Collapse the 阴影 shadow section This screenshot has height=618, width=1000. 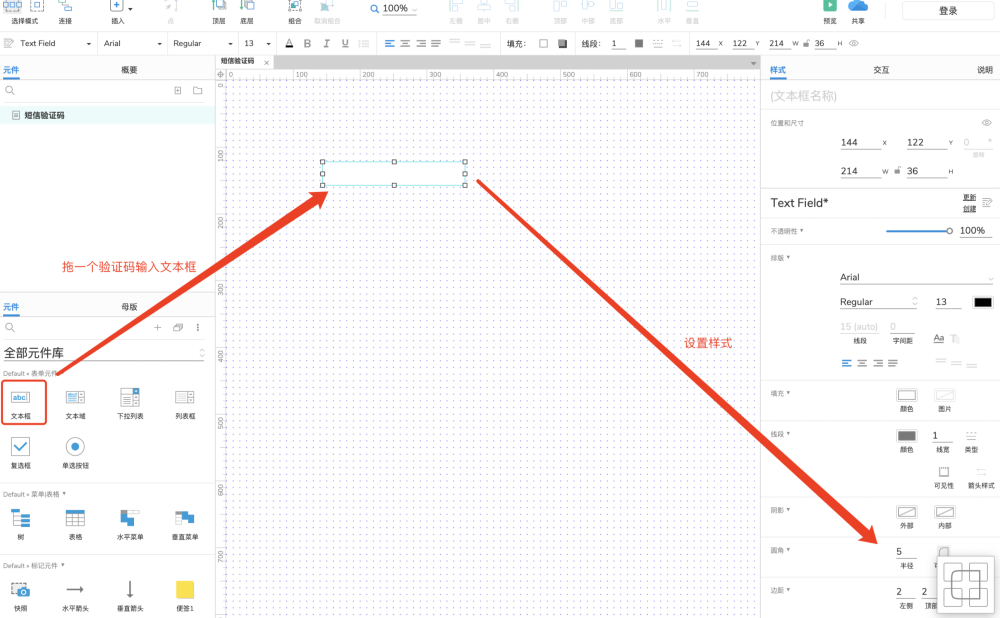pyautogui.click(x=780, y=510)
